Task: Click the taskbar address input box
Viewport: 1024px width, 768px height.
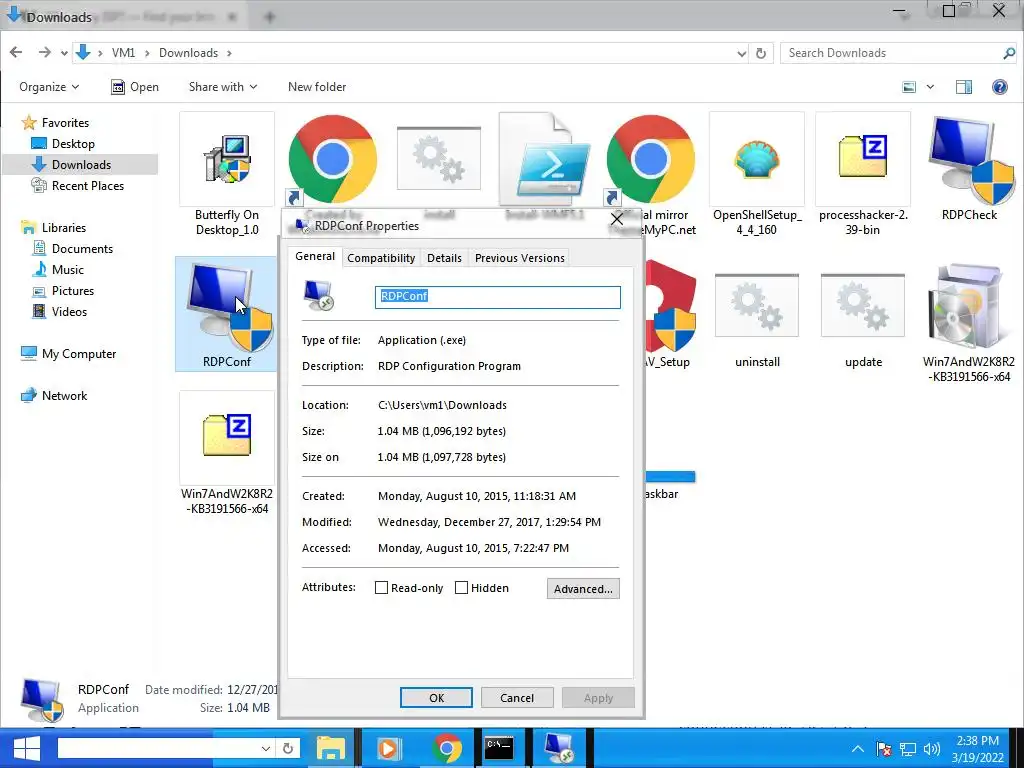Action: tap(157, 748)
